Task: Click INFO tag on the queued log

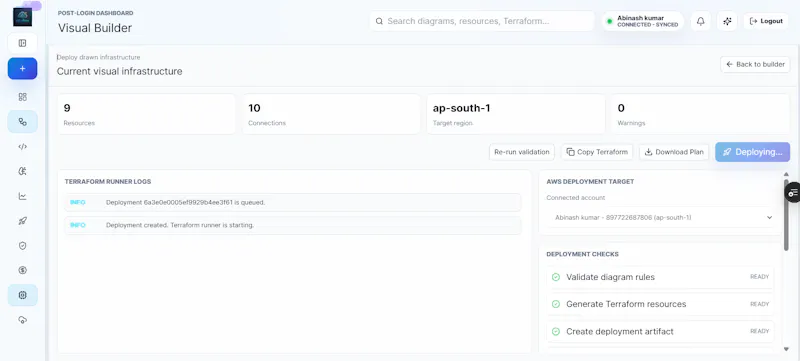Action: (x=78, y=202)
